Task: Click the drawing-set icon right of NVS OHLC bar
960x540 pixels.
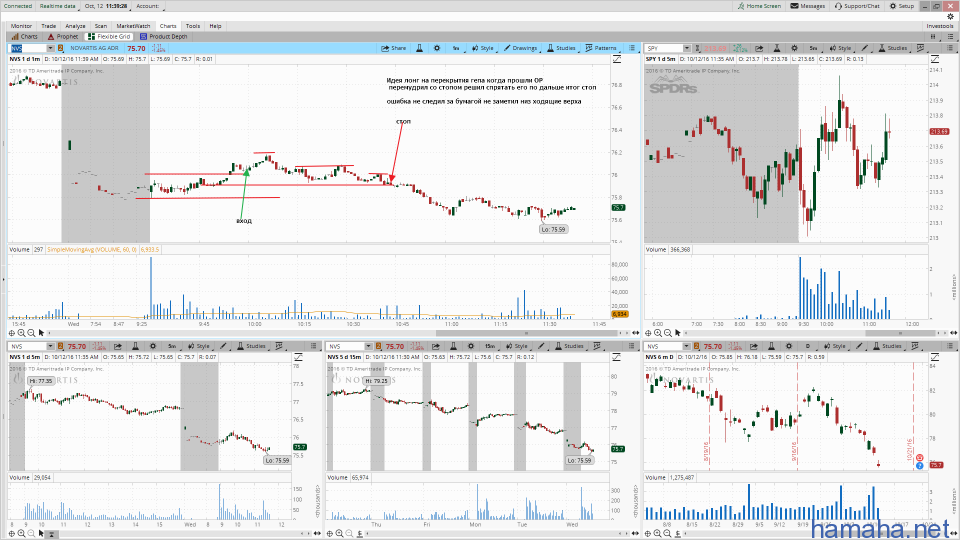Action: (617, 59)
